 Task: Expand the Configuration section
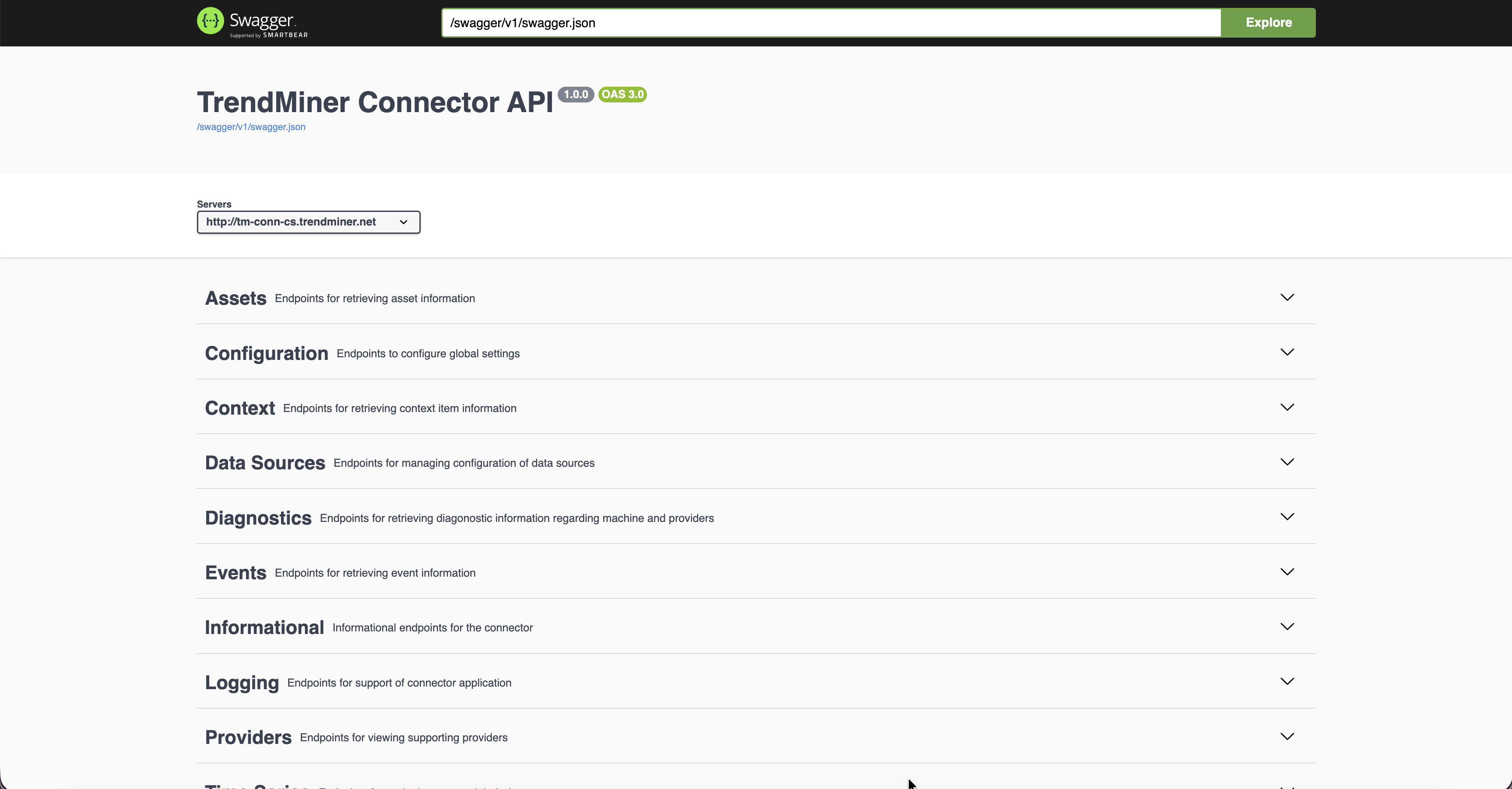pyautogui.click(x=1287, y=352)
